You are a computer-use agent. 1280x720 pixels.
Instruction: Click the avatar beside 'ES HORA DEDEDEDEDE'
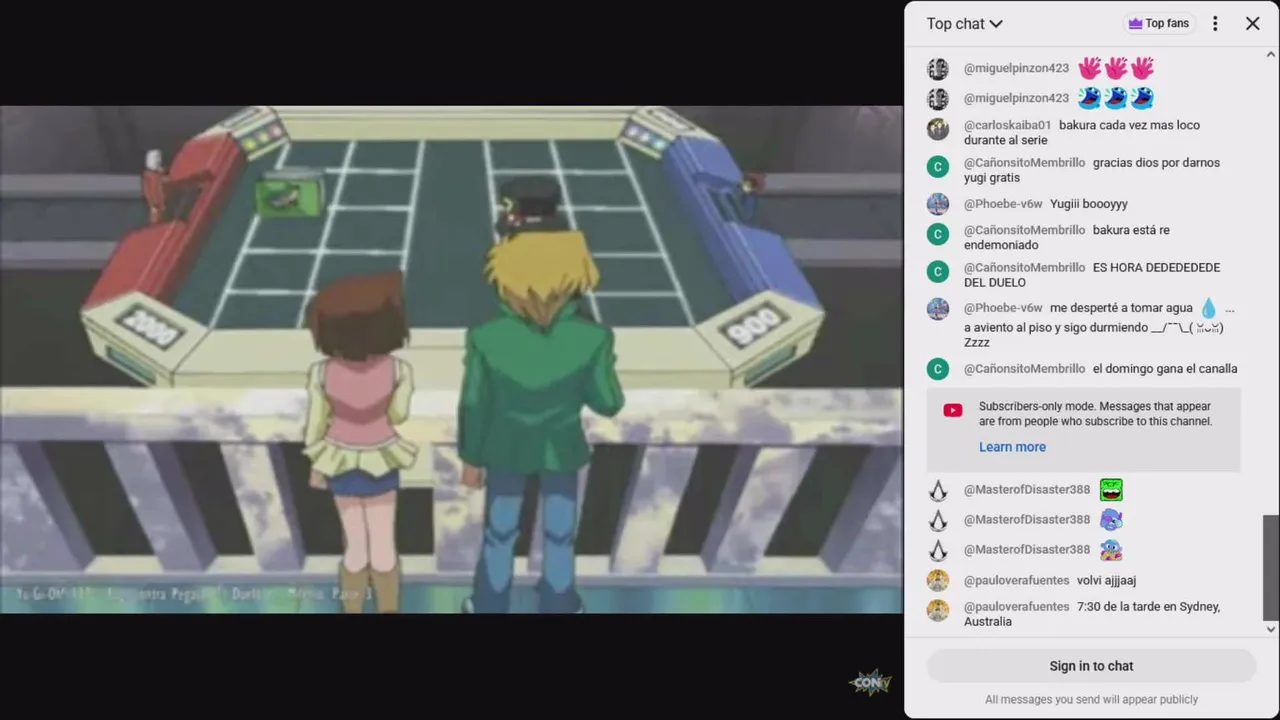(x=938, y=271)
